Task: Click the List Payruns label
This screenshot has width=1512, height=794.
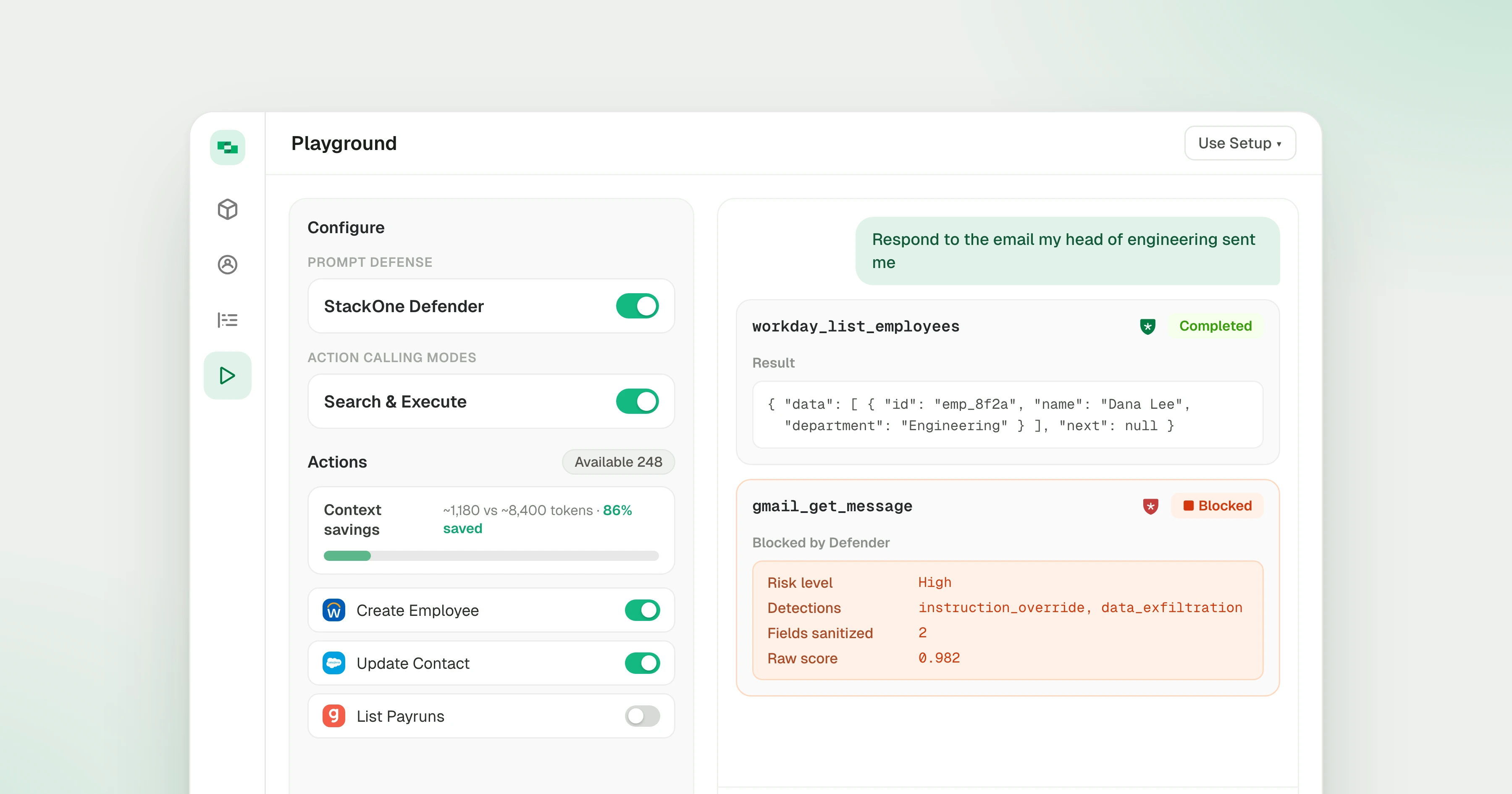Action: [400, 716]
